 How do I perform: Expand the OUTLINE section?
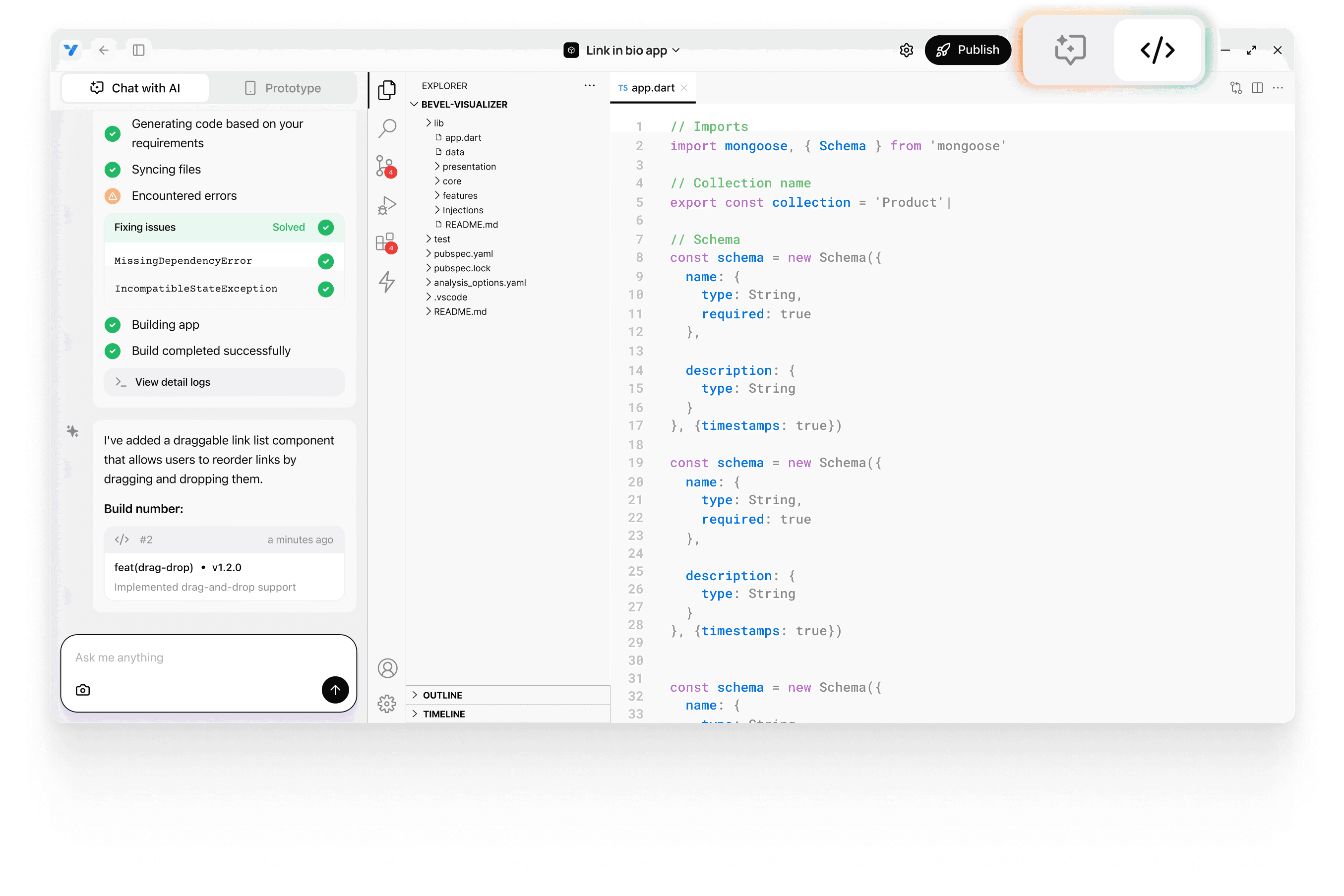[x=442, y=695]
